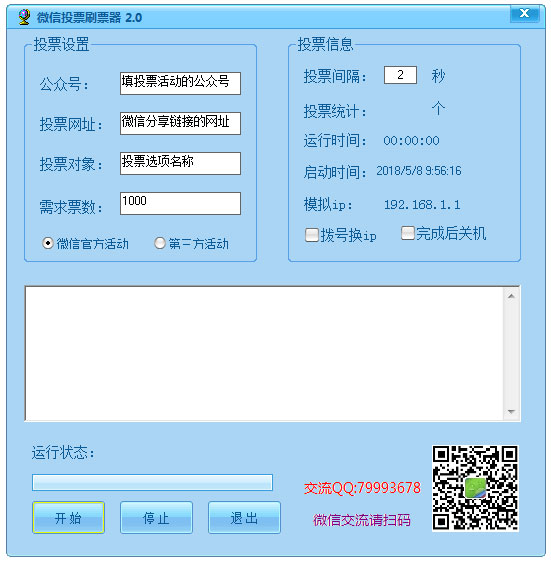Click the 开始 button
The width and height of the screenshot is (551, 563).
click(68, 517)
